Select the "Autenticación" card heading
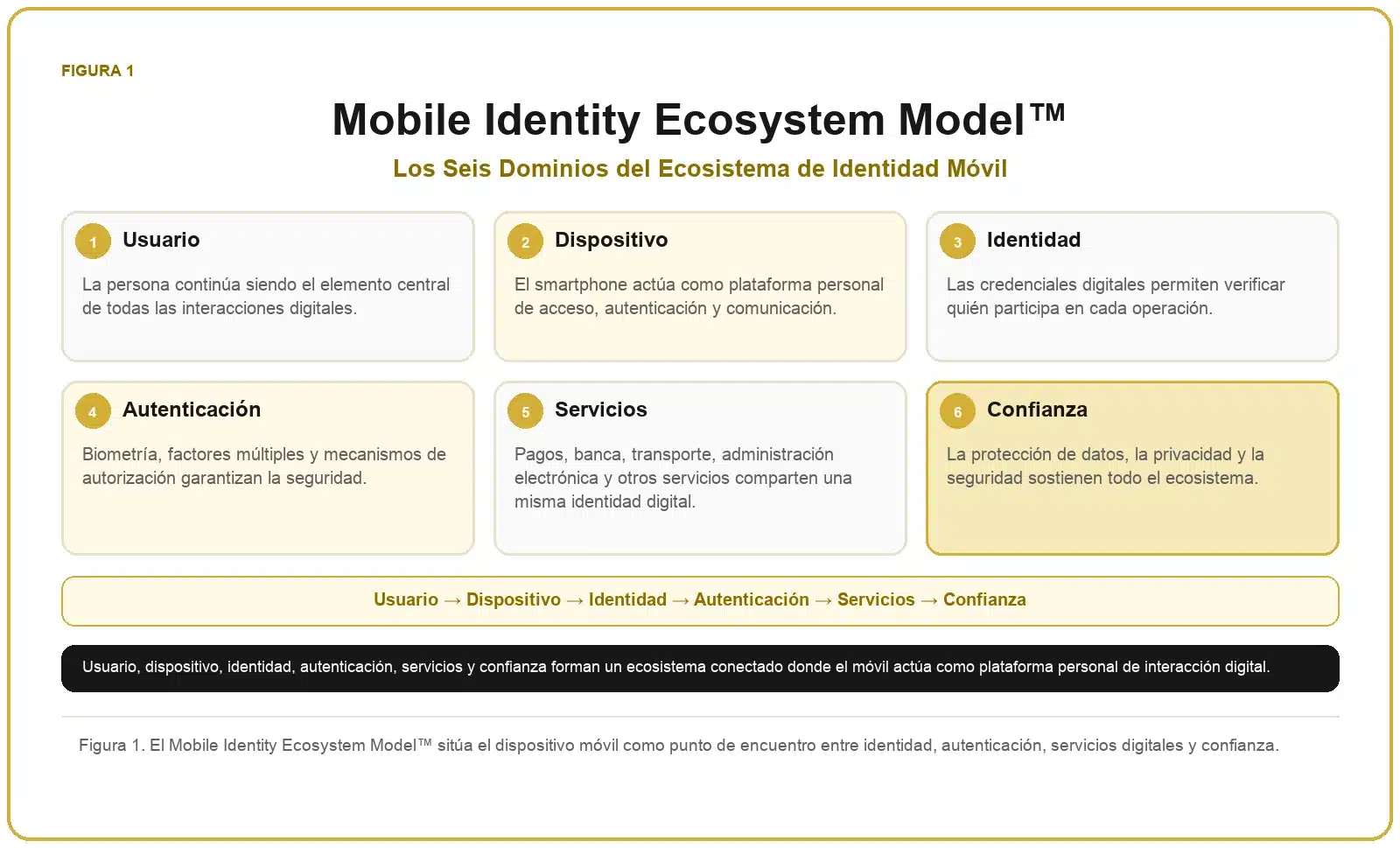1400x848 pixels. (x=192, y=410)
